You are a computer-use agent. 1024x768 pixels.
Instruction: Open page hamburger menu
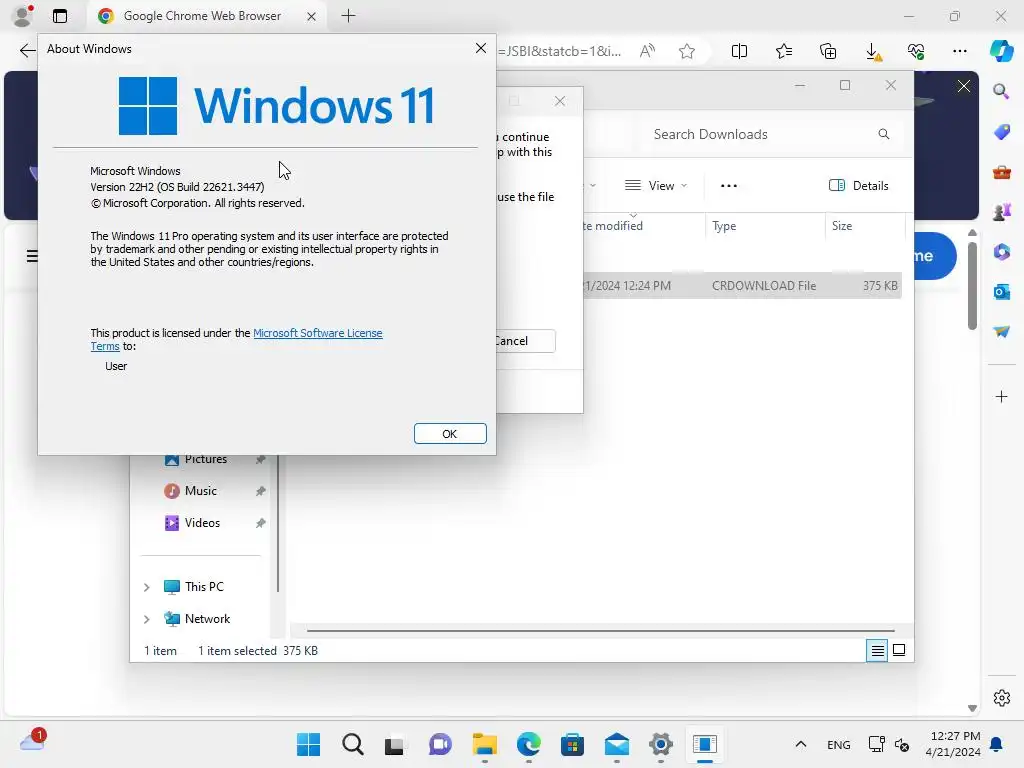33,256
